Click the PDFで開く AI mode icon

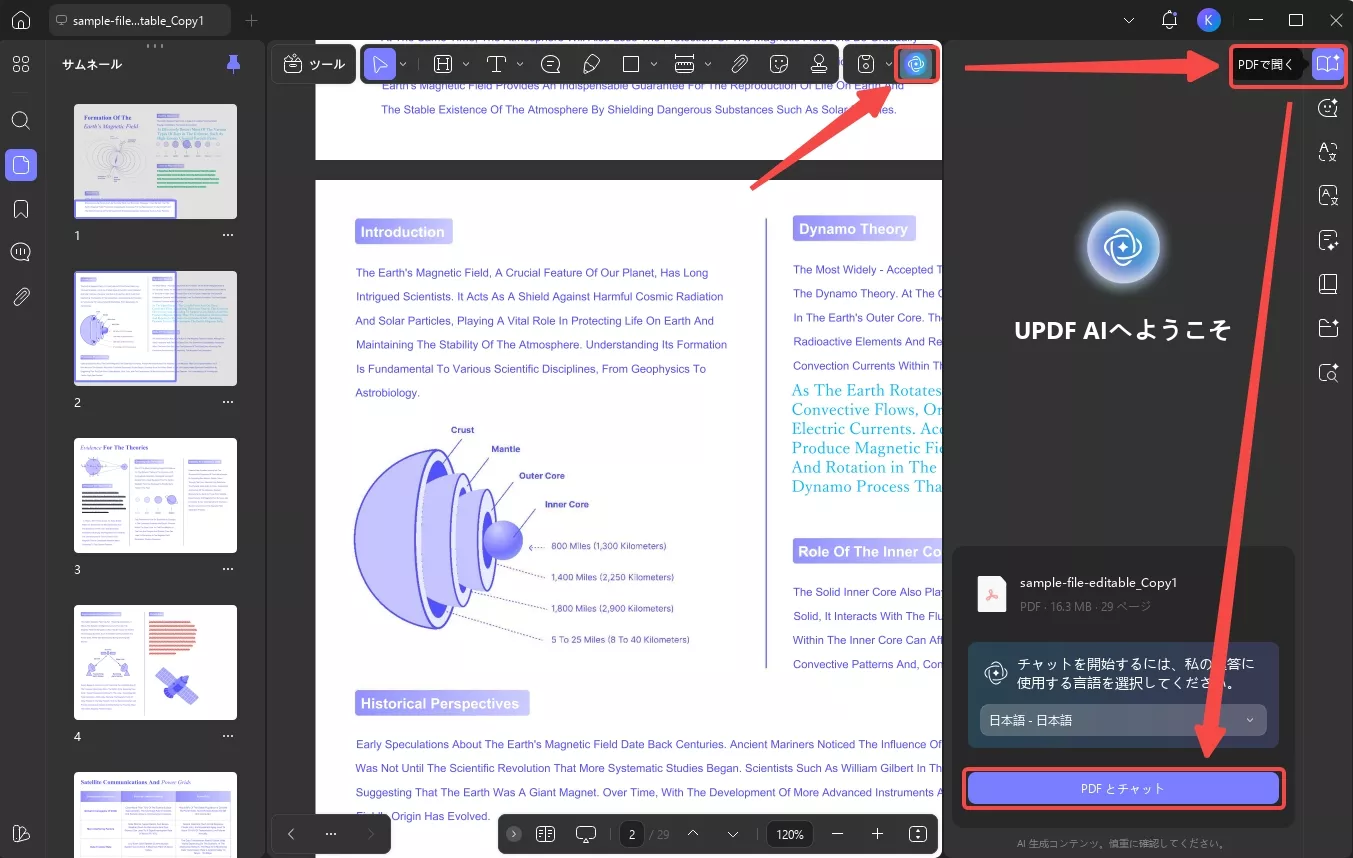(1328, 64)
